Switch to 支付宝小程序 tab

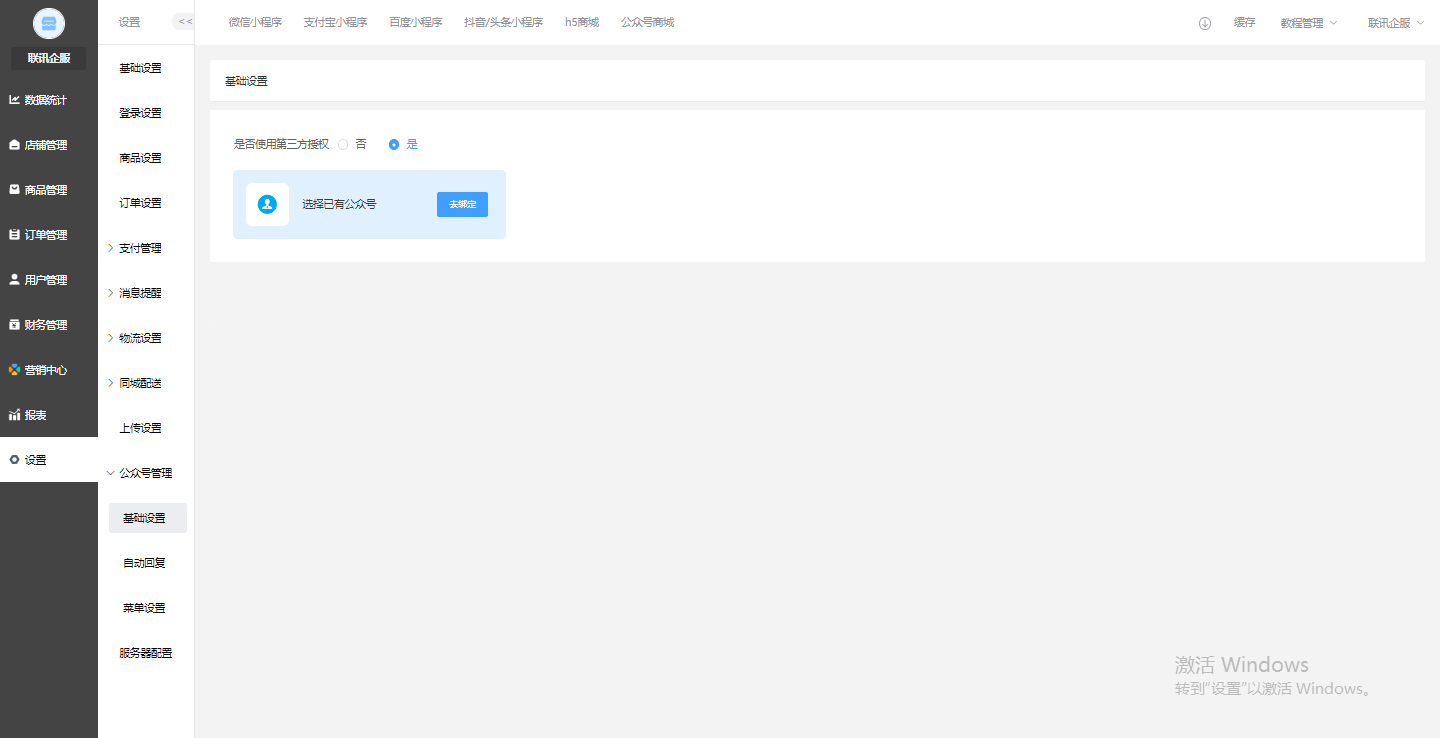335,22
